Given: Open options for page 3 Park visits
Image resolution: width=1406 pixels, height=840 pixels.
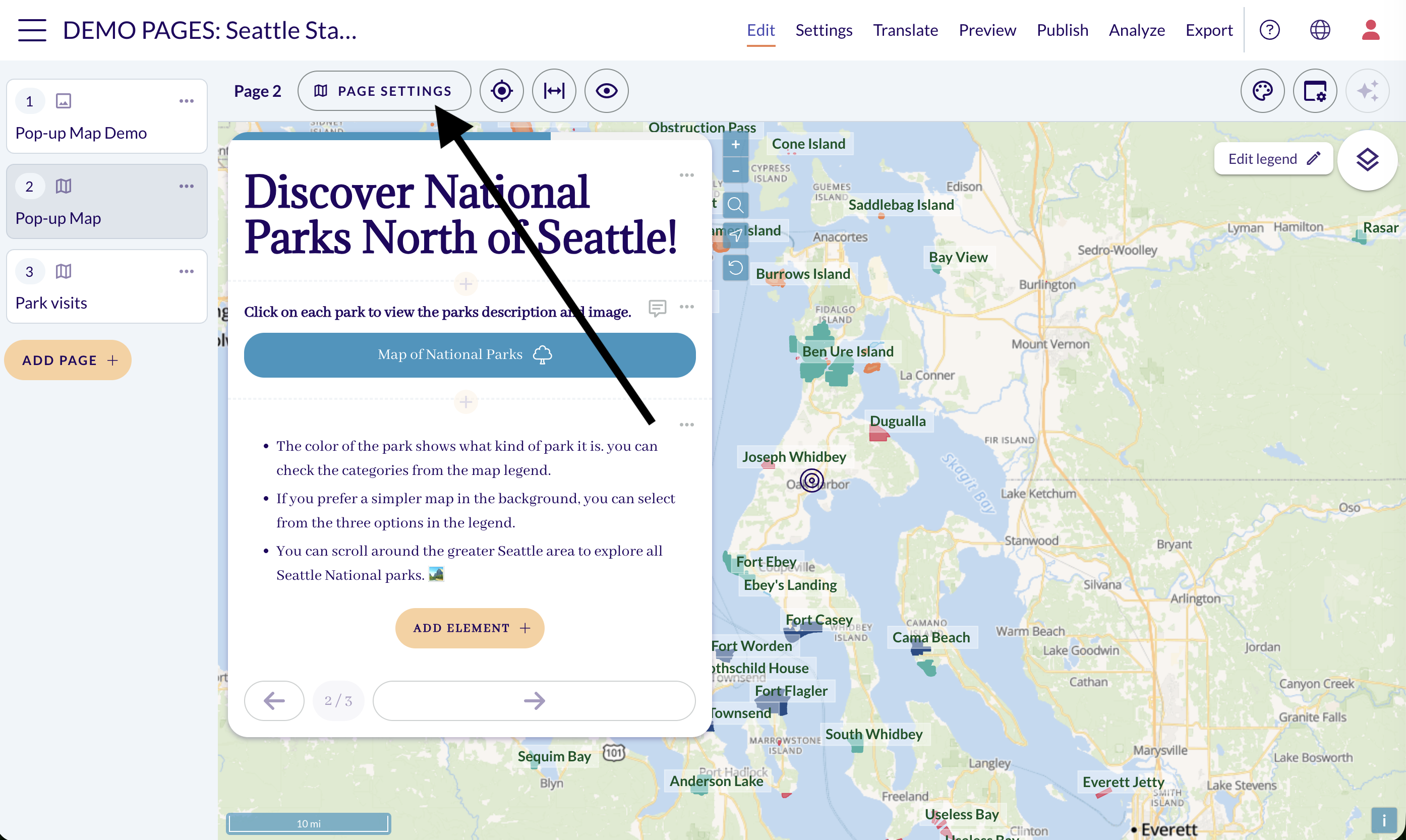Looking at the screenshot, I should (186, 271).
